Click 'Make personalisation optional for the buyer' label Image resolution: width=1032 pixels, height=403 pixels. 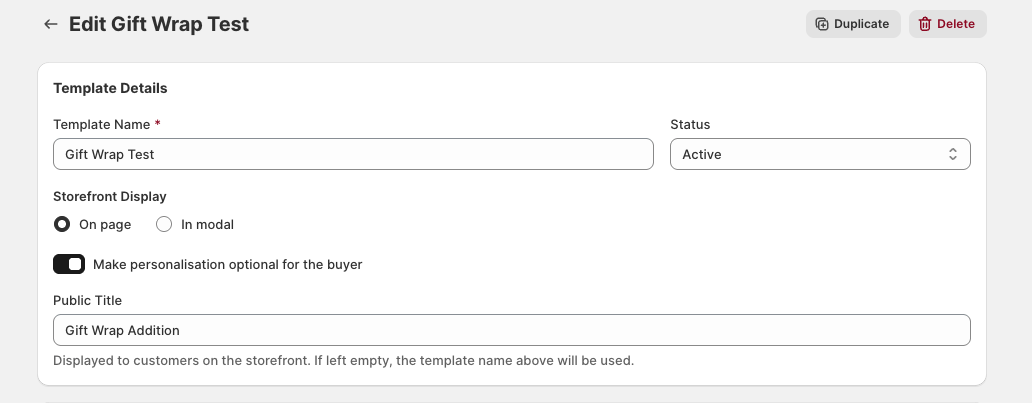pos(228,265)
